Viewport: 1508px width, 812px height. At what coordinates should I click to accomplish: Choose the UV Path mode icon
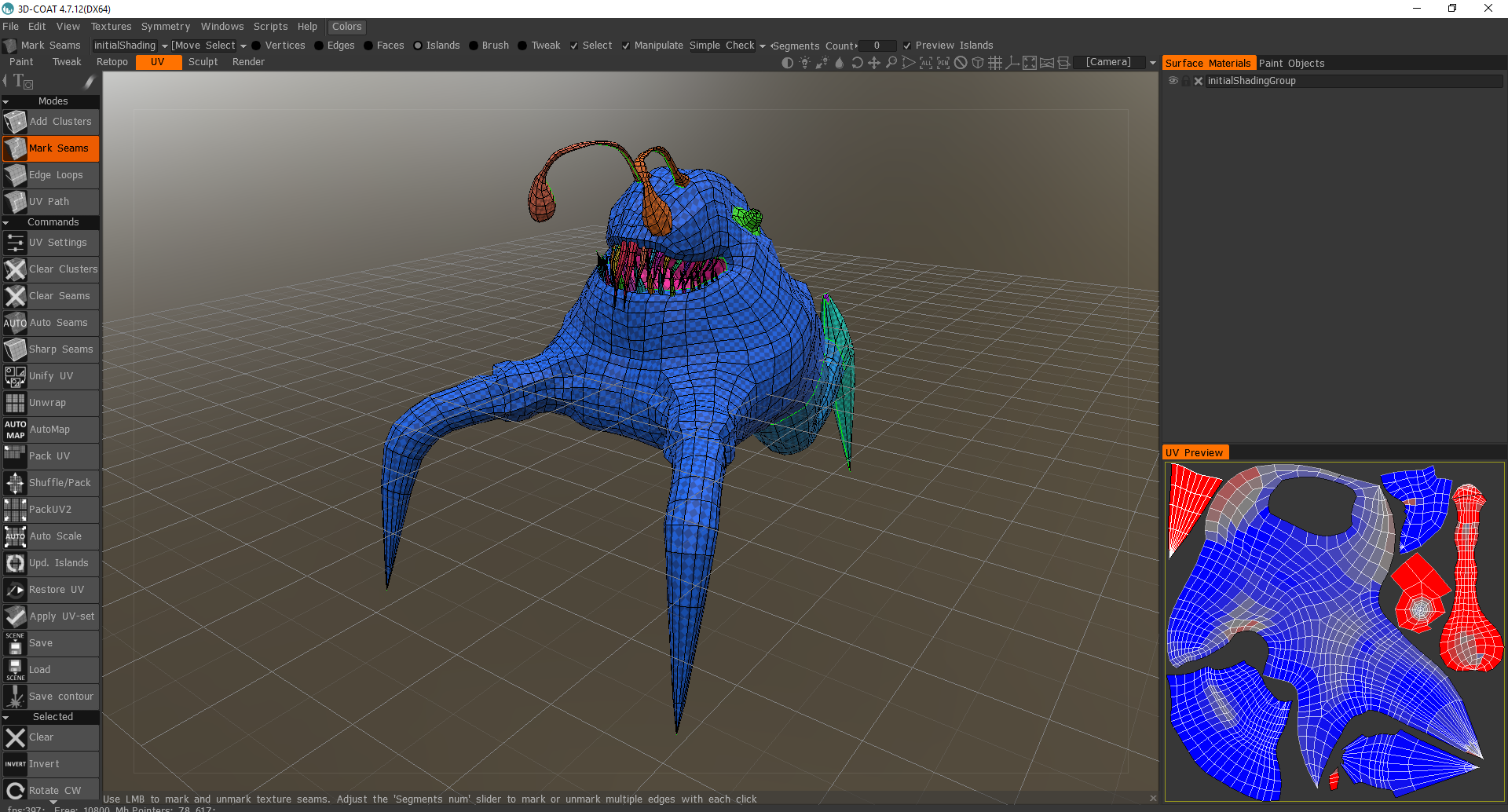point(15,202)
